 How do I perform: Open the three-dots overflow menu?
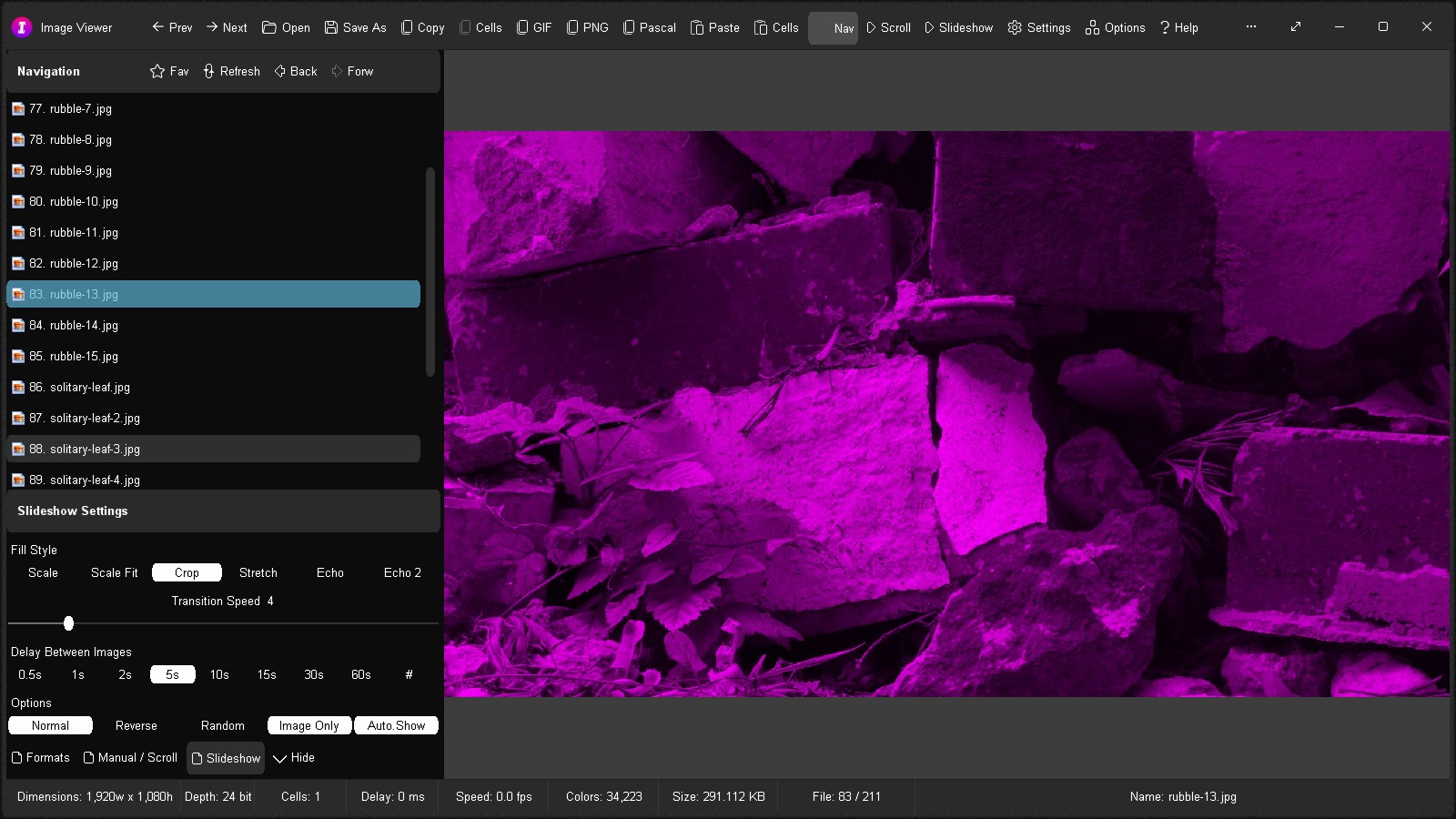(x=1251, y=27)
